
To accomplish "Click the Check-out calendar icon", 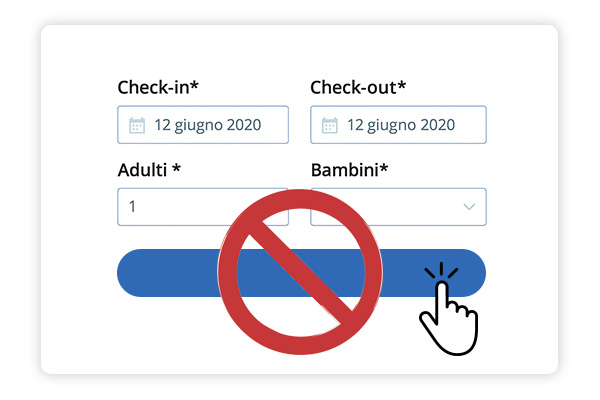I will tap(330, 125).
